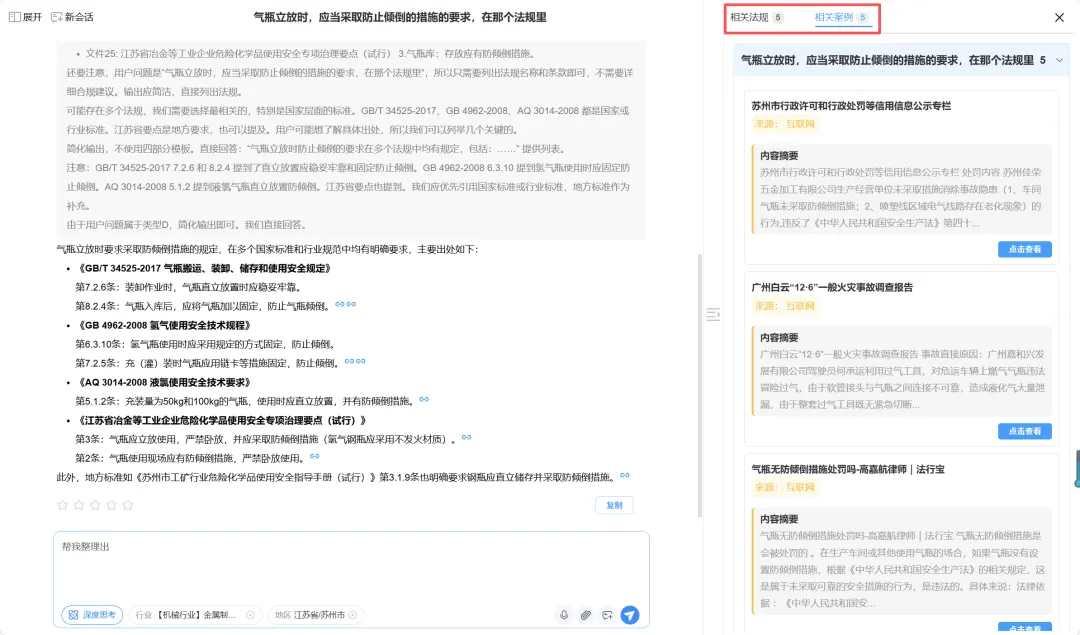Click 《GB 4962-2008 氢气使用安全技术规程》 heading

(x=165, y=326)
